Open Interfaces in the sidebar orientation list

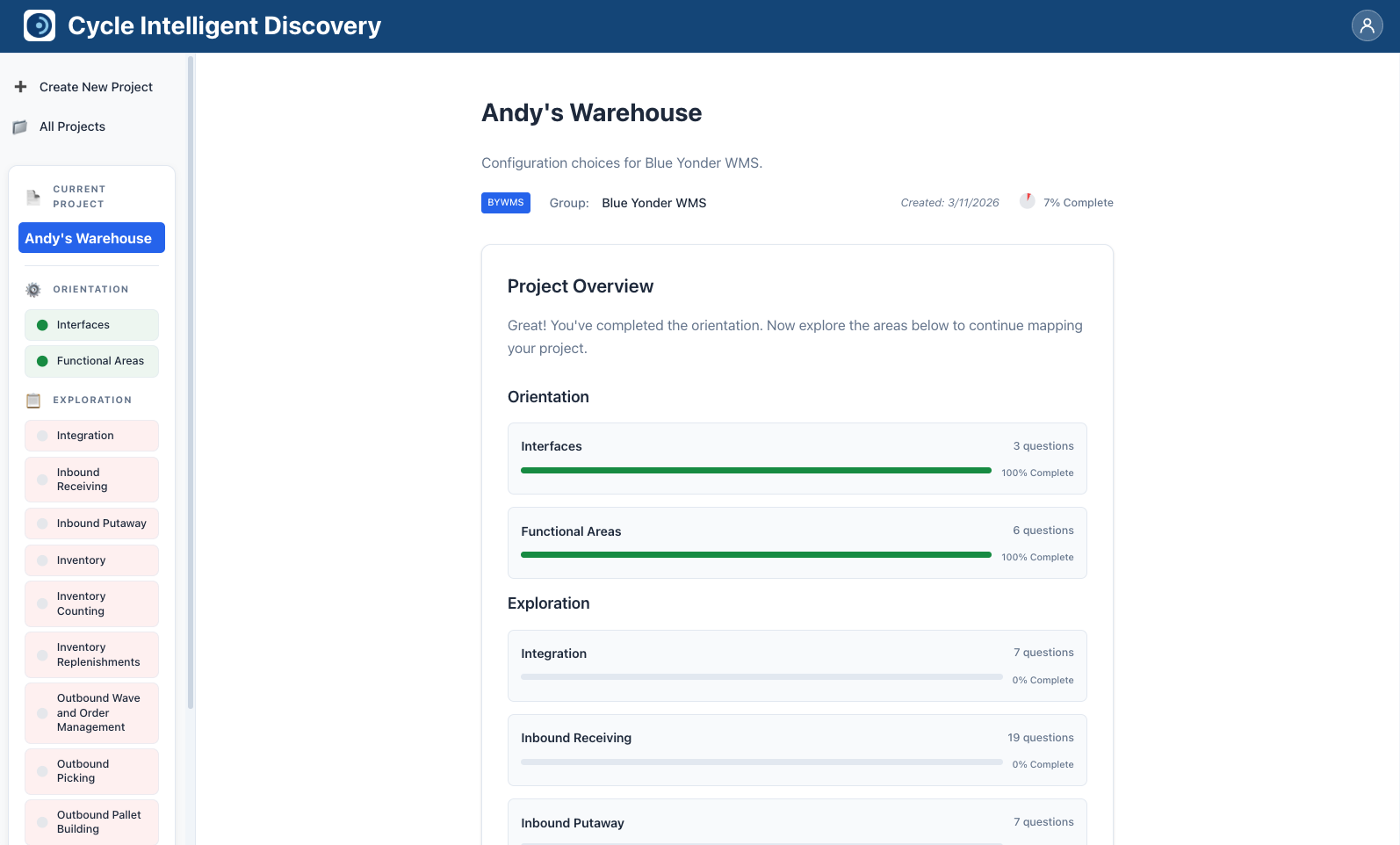[x=91, y=325]
